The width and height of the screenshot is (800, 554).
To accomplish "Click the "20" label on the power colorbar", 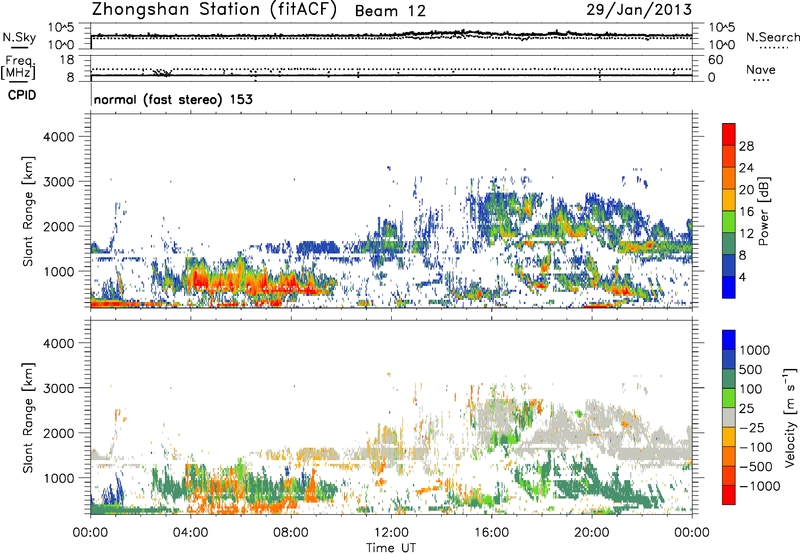I will 746,190.
